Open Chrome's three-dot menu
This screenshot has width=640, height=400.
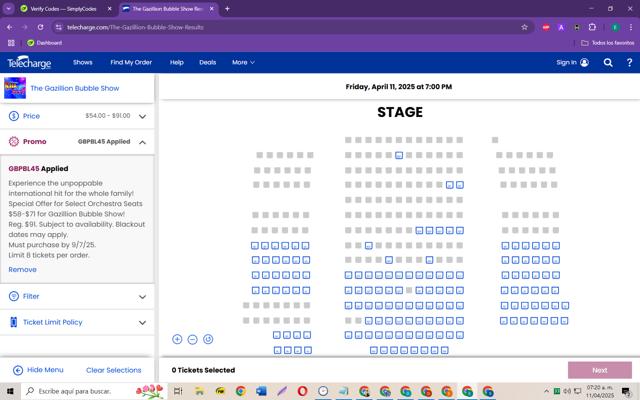(x=631, y=27)
